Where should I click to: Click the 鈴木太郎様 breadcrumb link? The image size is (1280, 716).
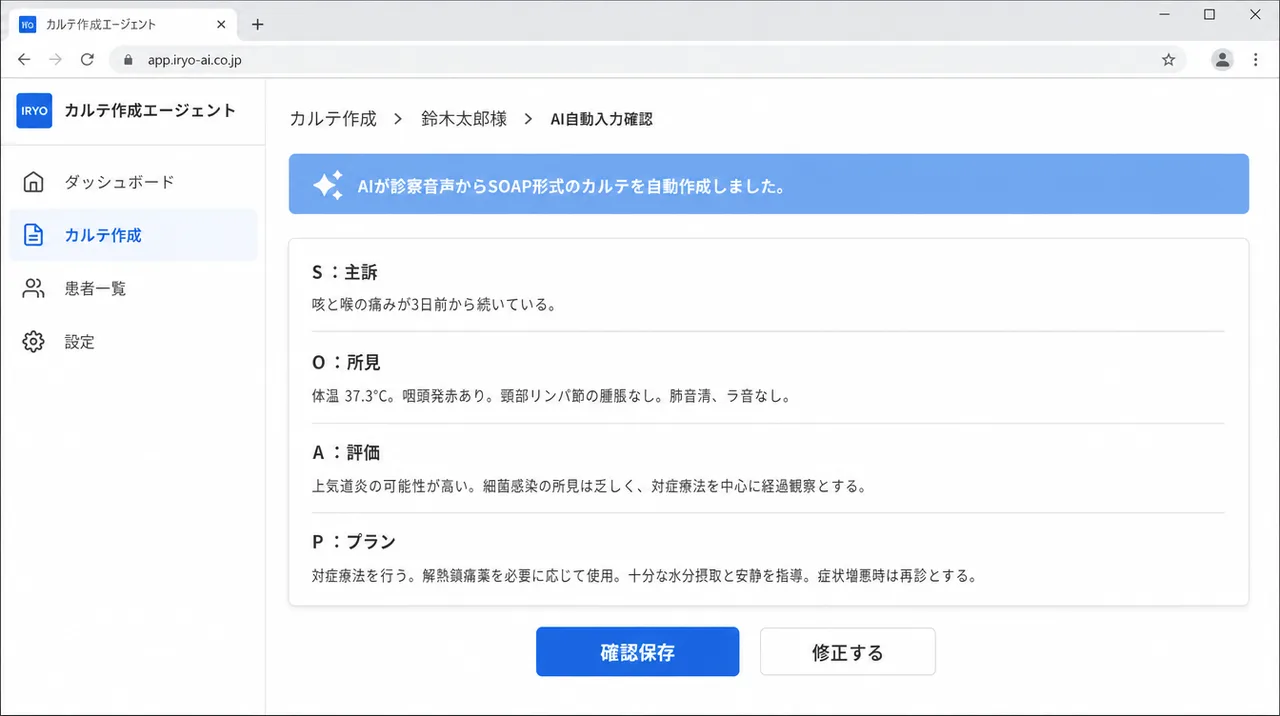point(464,119)
